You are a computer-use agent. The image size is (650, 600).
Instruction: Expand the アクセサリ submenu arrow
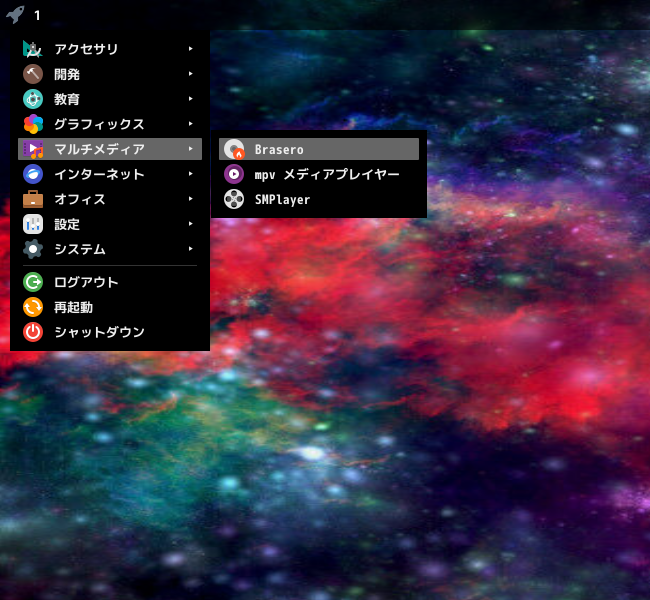coord(190,49)
